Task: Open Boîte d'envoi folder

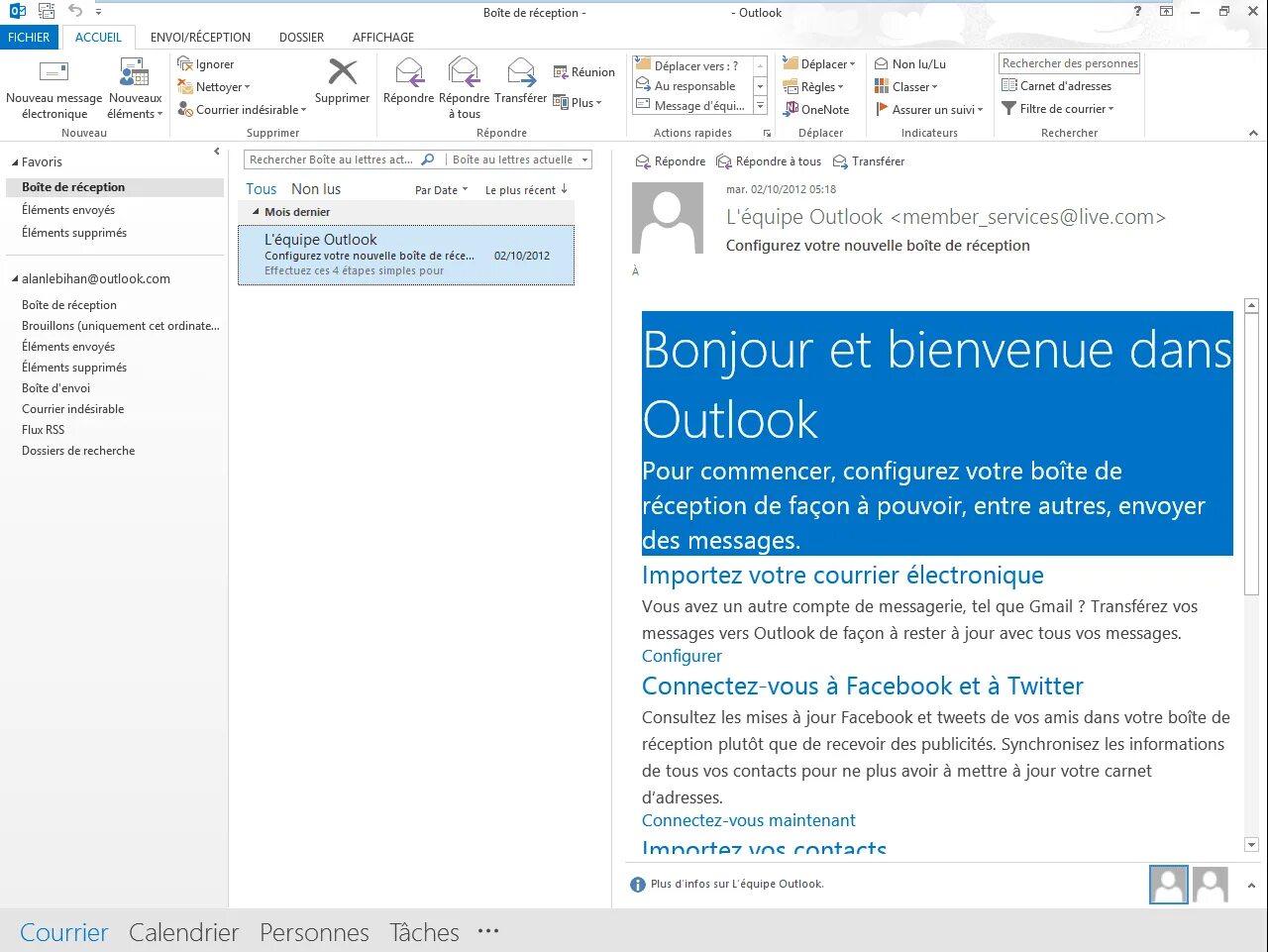Action: (55, 388)
